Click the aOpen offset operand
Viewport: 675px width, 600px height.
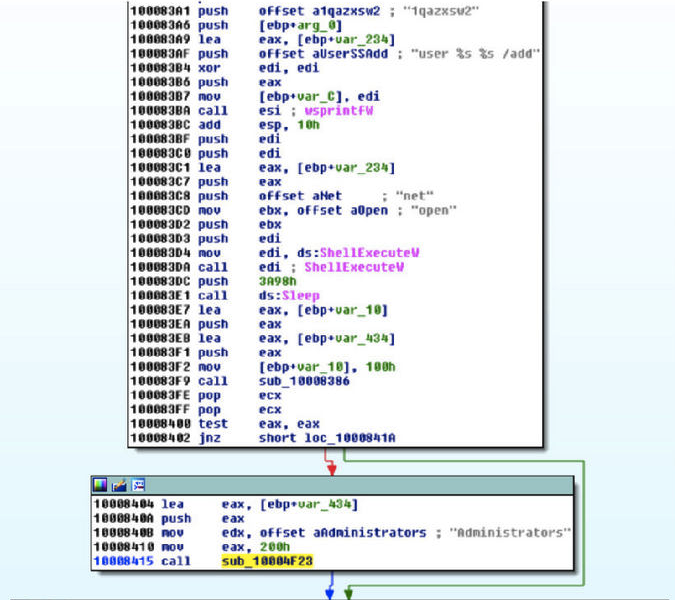(369, 210)
